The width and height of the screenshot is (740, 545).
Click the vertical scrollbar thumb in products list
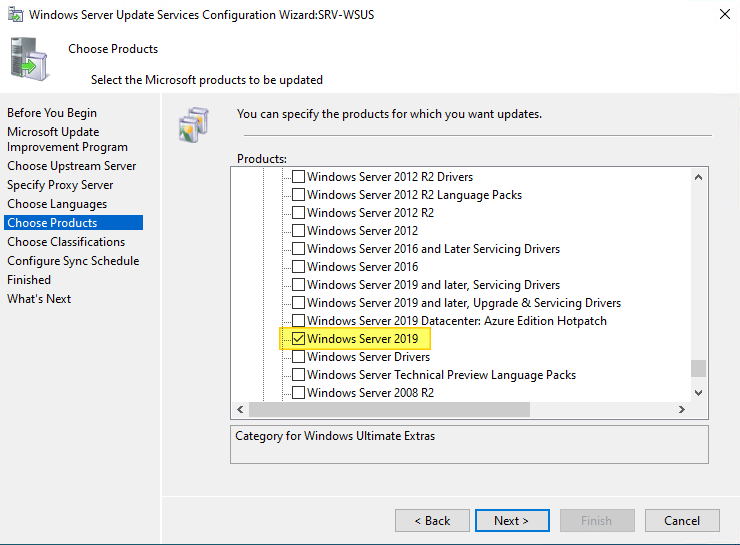[698, 369]
